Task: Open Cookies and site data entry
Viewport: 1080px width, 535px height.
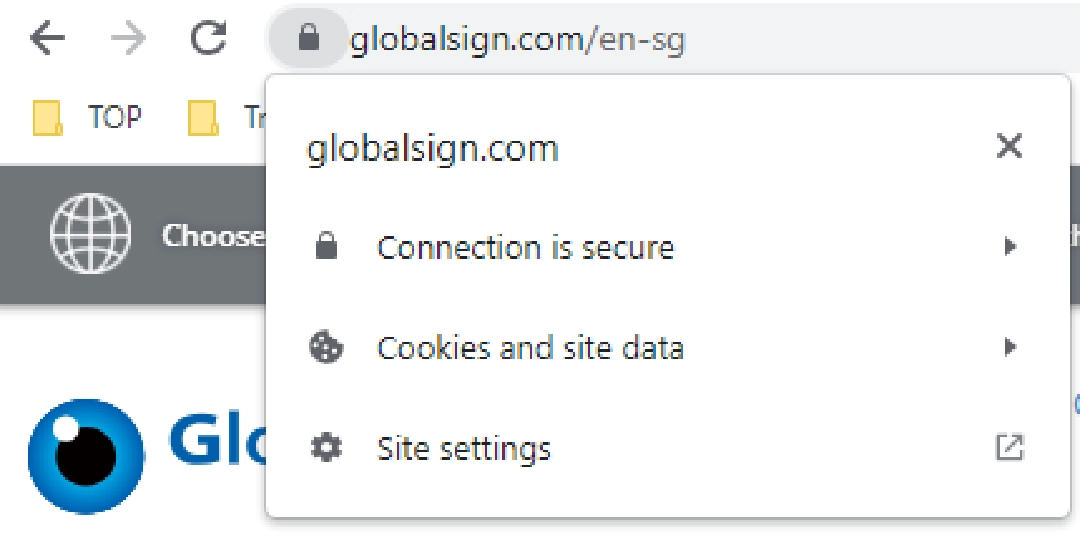Action: [x=530, y=348]
